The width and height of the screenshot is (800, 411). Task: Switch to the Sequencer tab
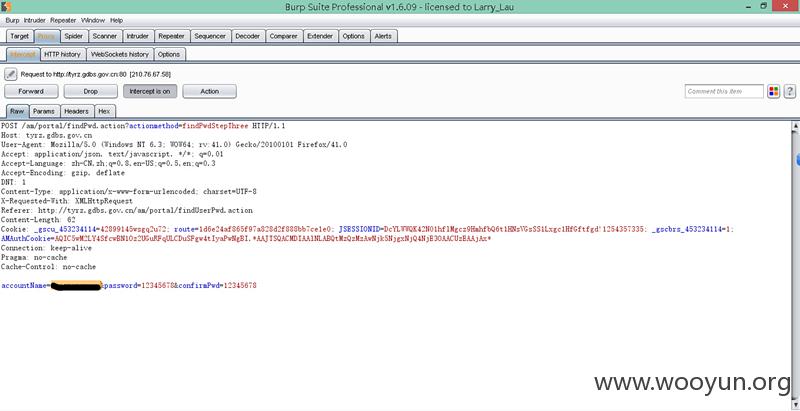210,36
